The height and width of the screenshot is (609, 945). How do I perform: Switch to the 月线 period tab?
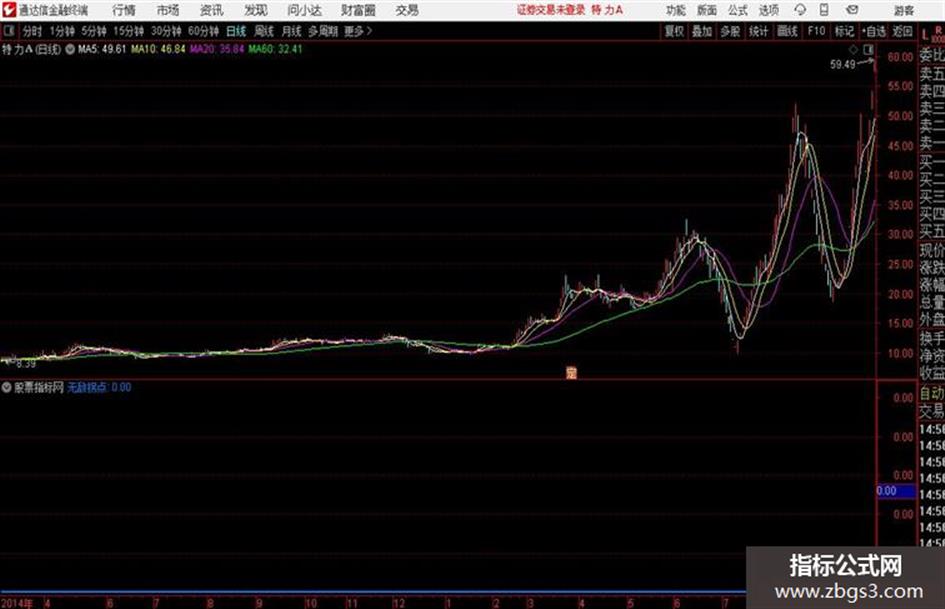[292, 31]
